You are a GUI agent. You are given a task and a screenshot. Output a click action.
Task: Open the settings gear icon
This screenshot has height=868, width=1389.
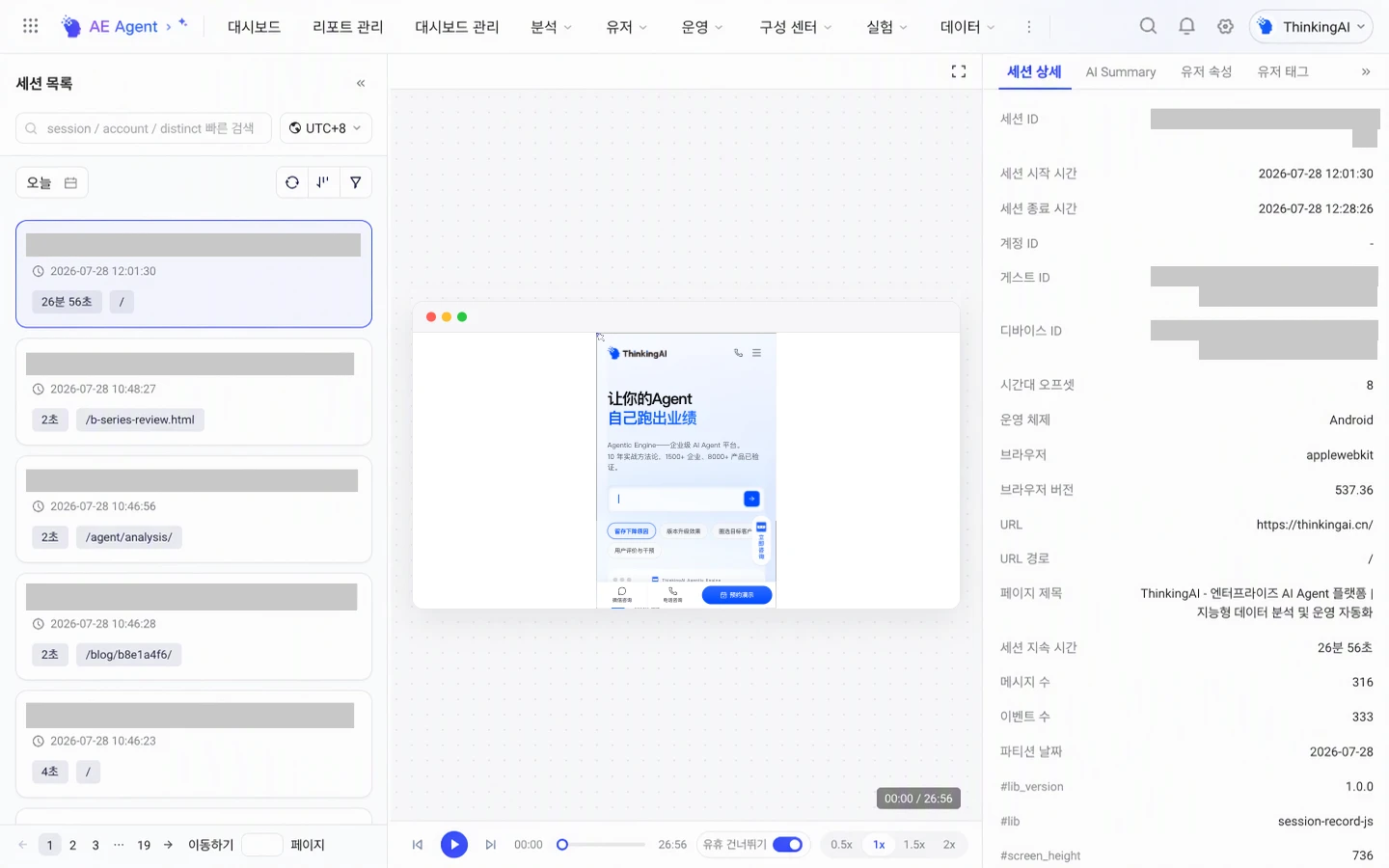pyautogui.click(x=1225, y=26)
